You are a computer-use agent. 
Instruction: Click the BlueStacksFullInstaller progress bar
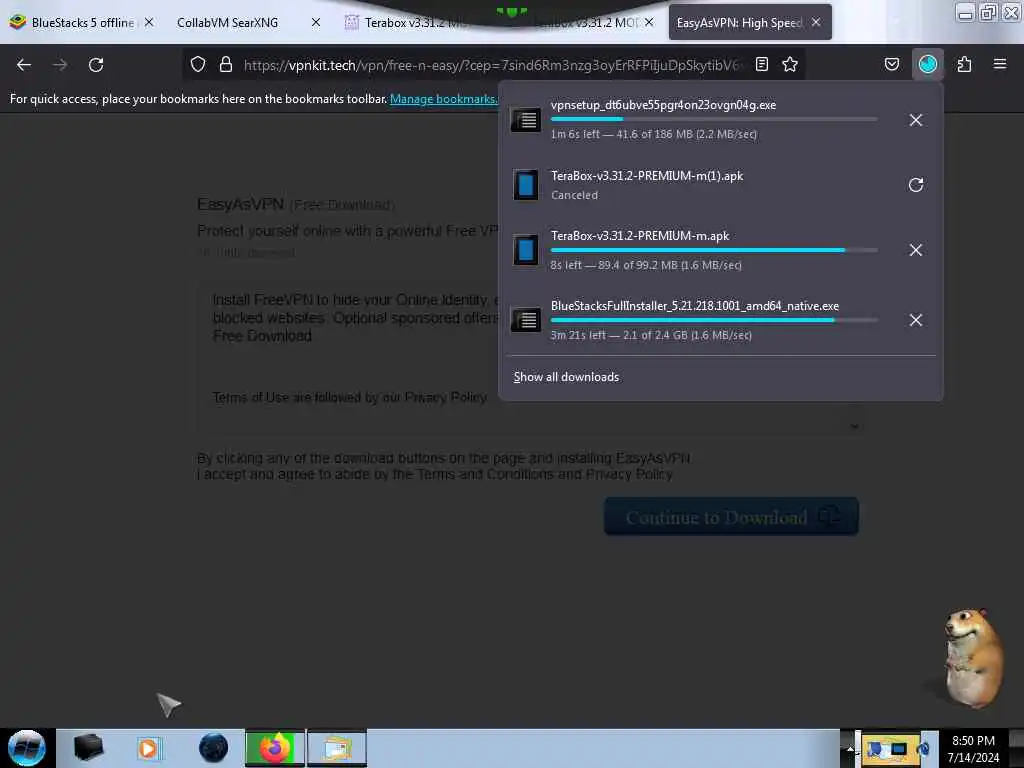click(x=714, y=320)
